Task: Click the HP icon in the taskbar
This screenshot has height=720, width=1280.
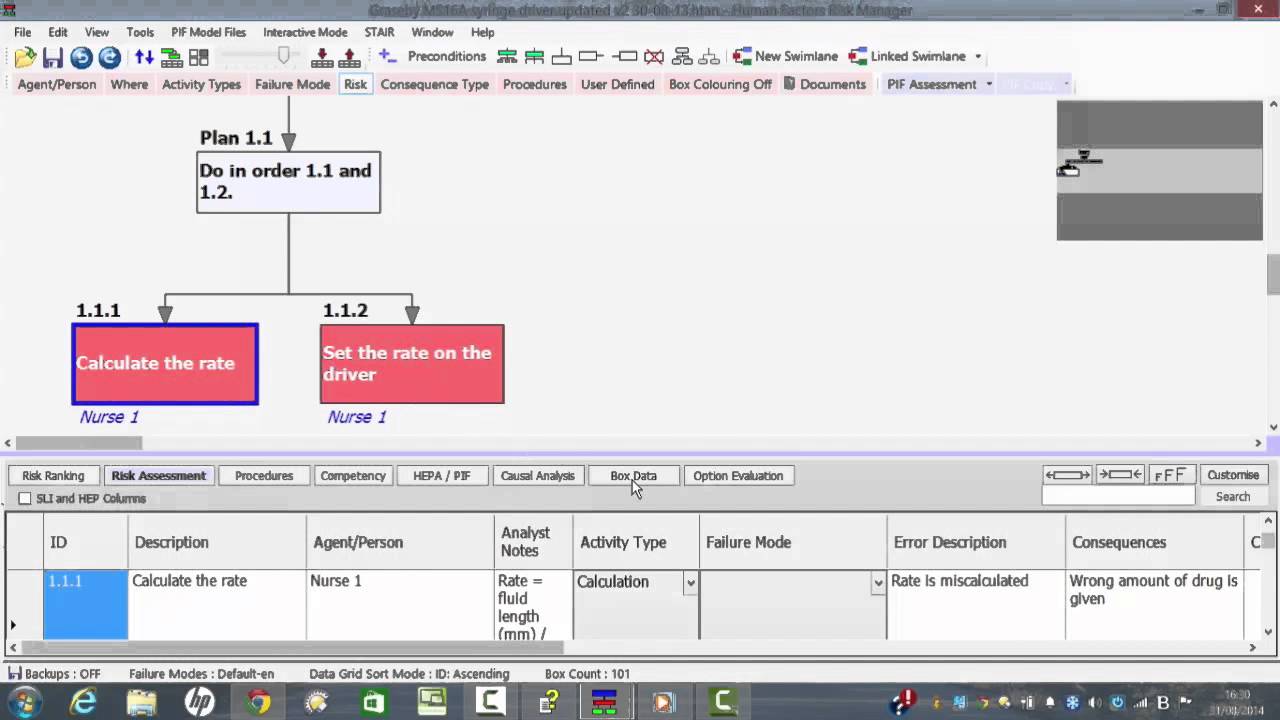Action: [x=200, y=703]
